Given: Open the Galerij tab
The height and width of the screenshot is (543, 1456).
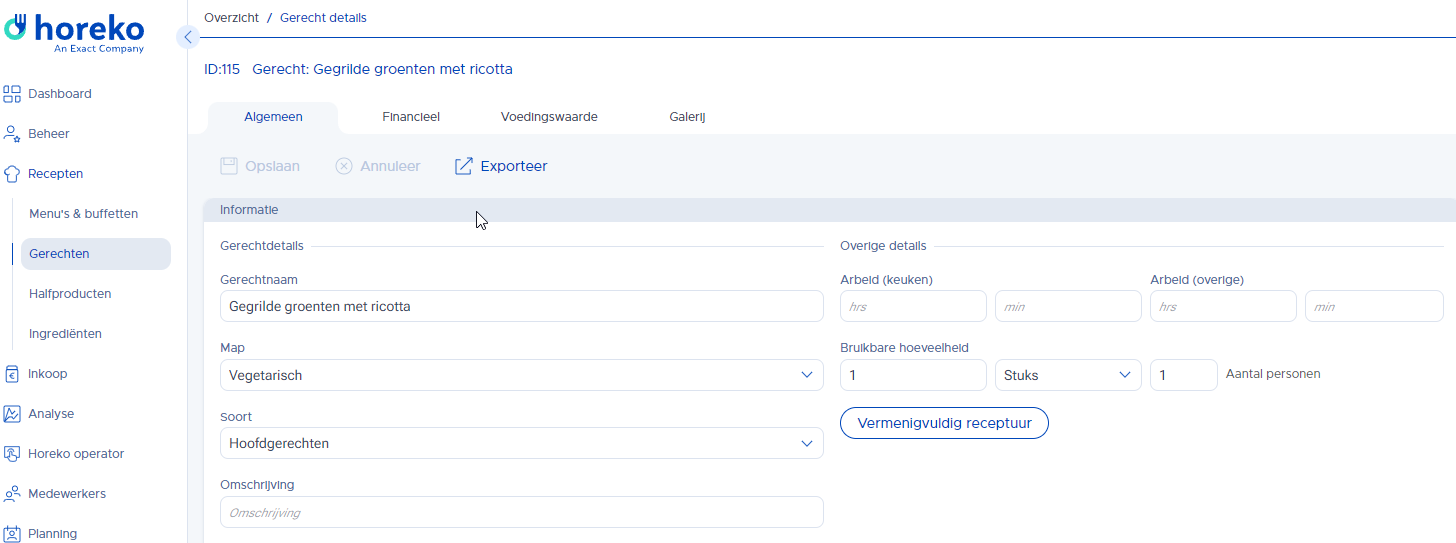Looking at the screenshot, I should (x=688, y=117).
